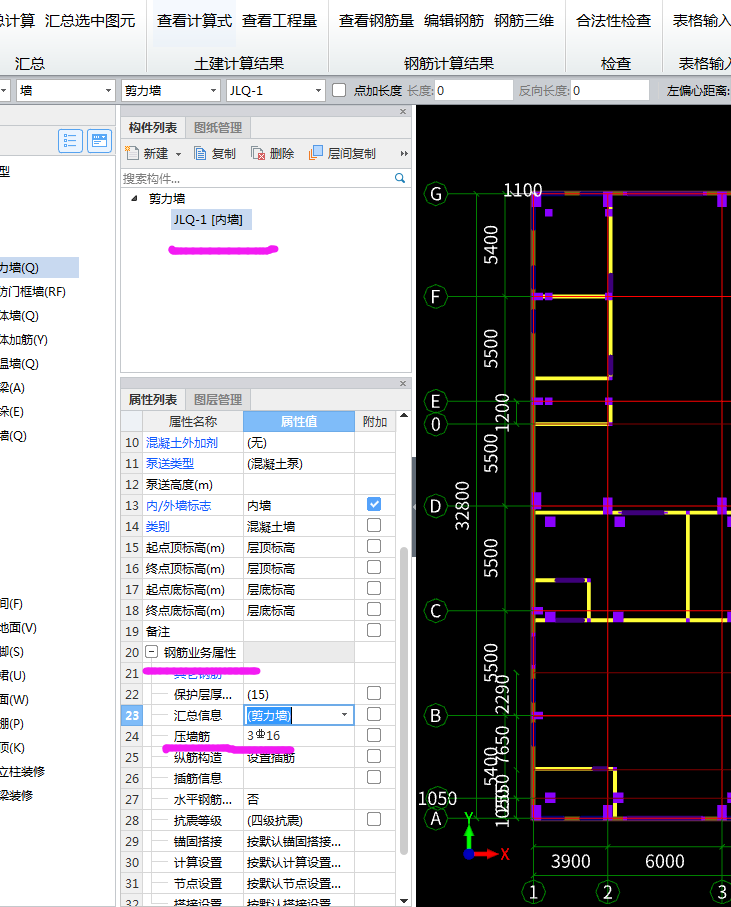This screenshot has height=907, width=731.
Task: Close the 构件列表 panel
Action: pos(403,112)
